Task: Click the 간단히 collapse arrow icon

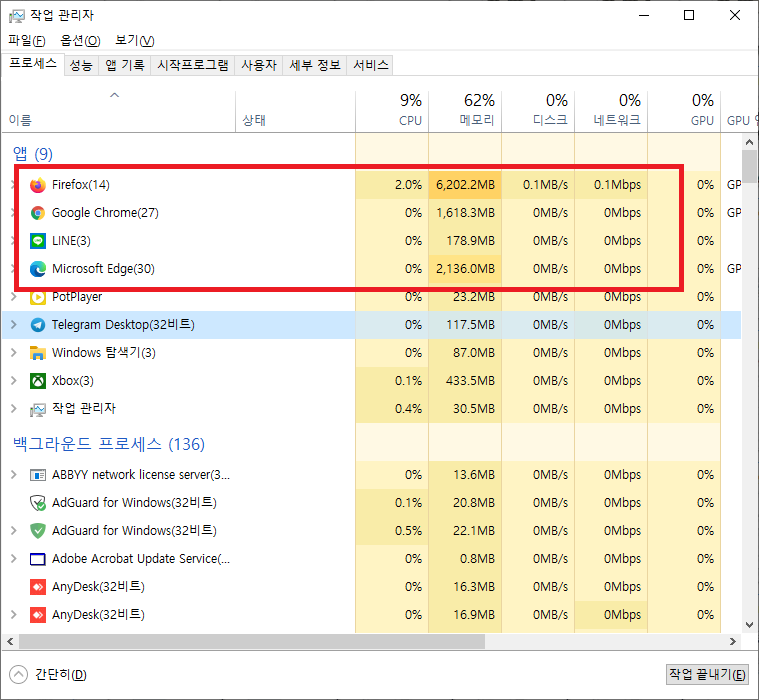Action: (x=18, y=675)
